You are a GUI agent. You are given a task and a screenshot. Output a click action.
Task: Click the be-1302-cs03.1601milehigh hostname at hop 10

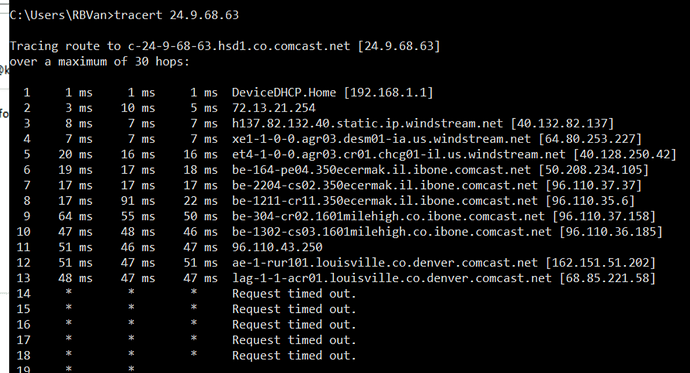pyautogui.click(x=392, y=232)
